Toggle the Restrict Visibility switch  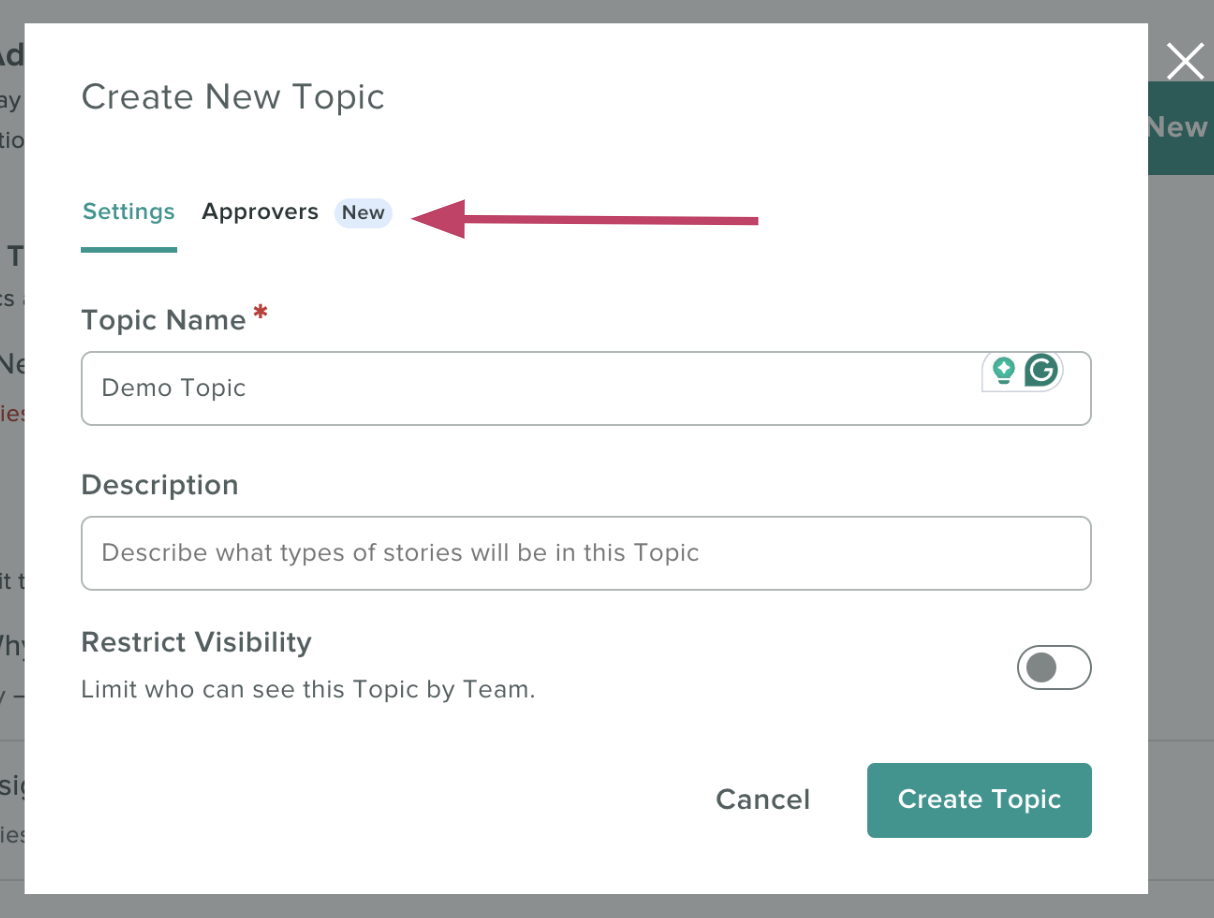click(1054, 668)
